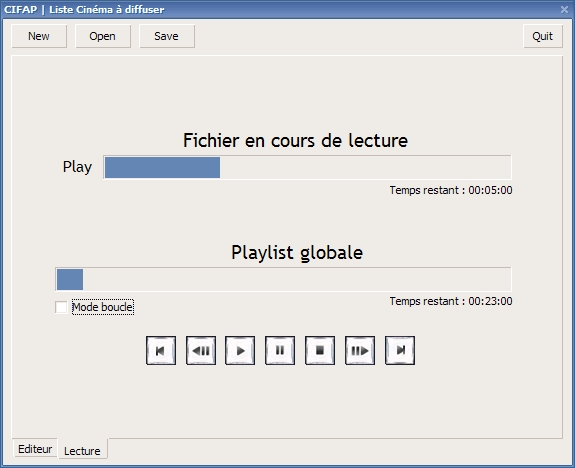Viewport: 575px width, 468px height.
Task: Open a playlist file with Open button
Action: click(x=103, y=36)
